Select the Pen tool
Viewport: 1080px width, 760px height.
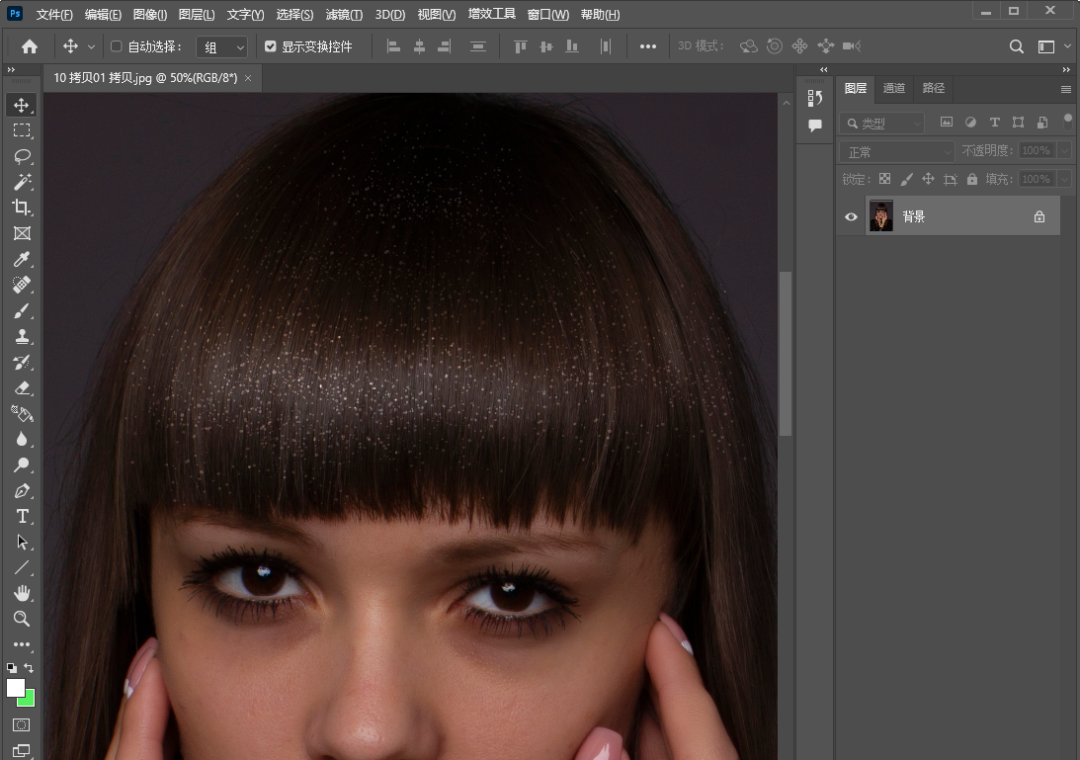click(x=22, y=491)
